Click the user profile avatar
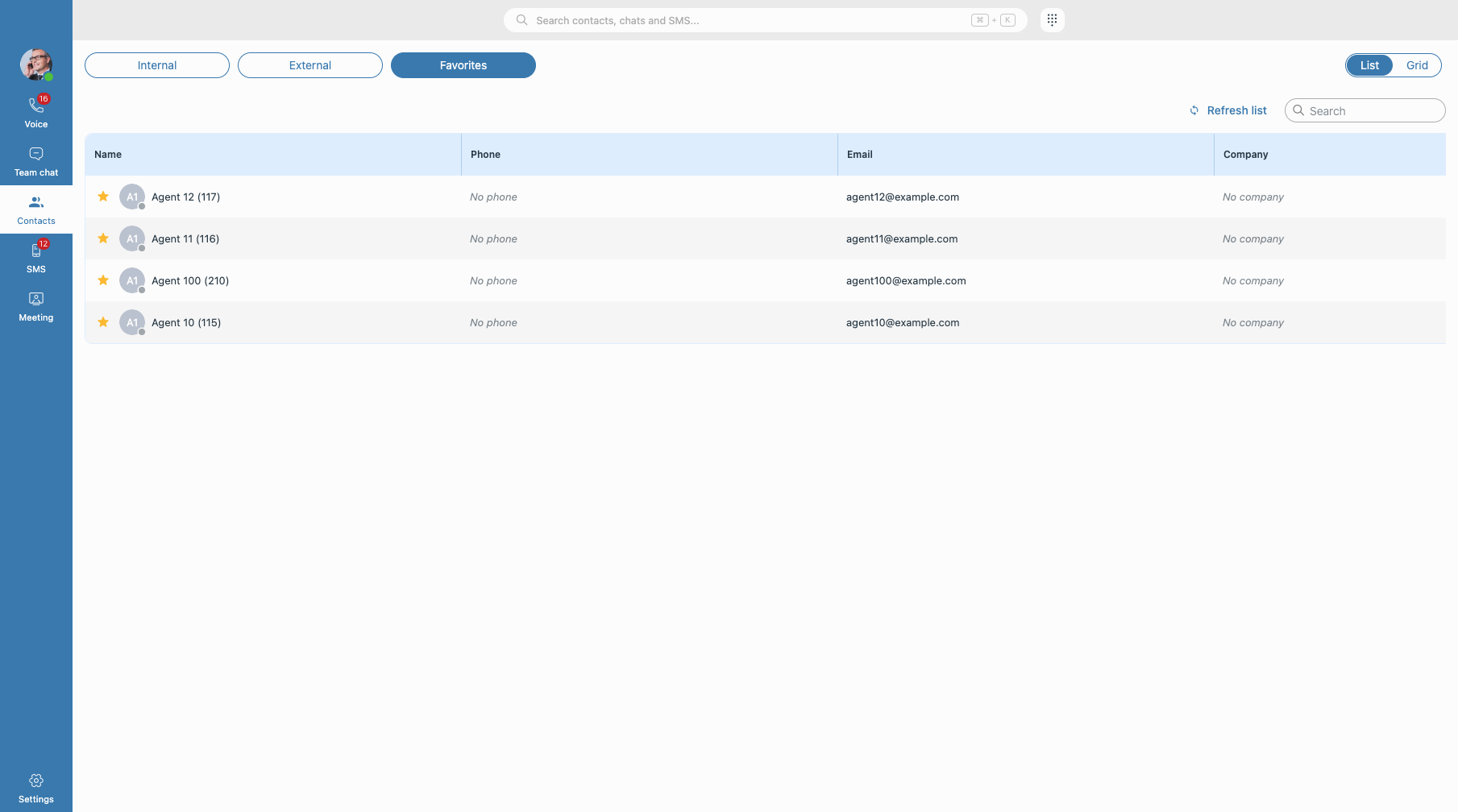This screenshot has height=812, width=1458. [36, 64]
